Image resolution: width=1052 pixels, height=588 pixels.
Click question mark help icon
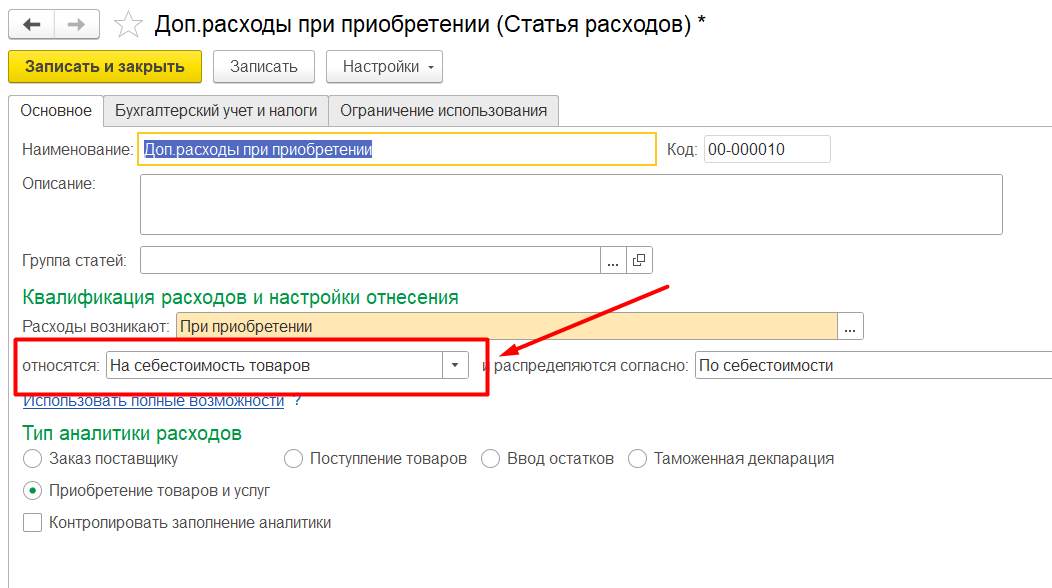[x=297, y=401]
